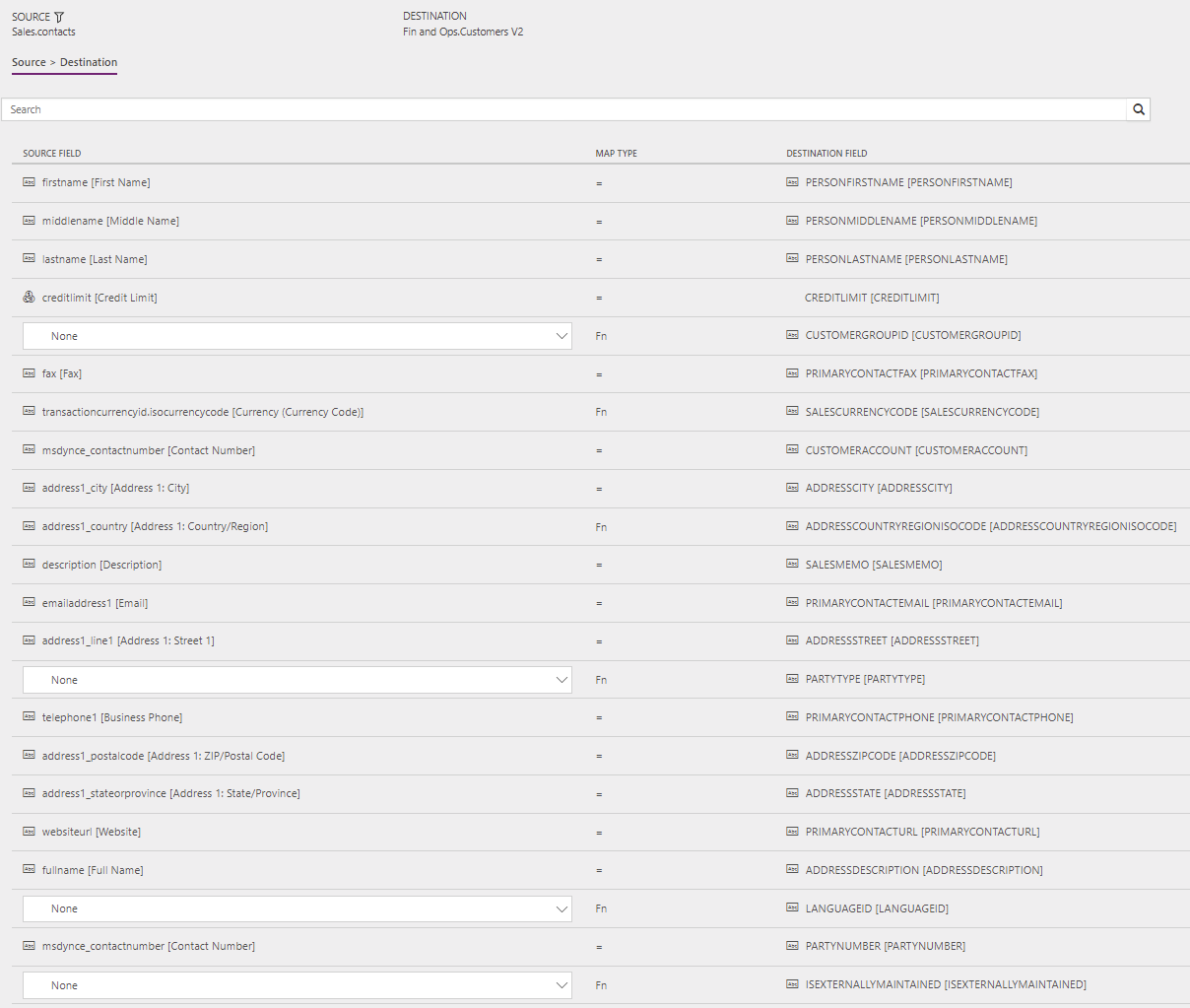This screenshot has width=1190, height=1008.
Task: Click the icon beside address1_line1 source field
Action: point(30,640)
